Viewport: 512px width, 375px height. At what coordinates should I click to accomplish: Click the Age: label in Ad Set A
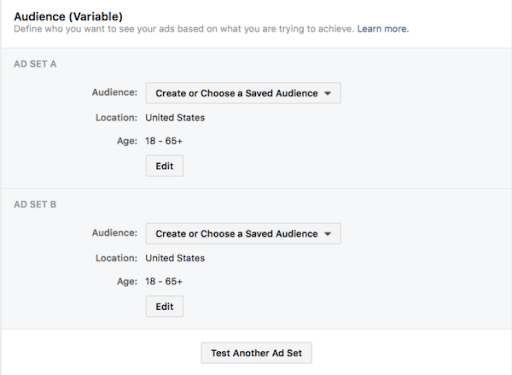(127, 141)
